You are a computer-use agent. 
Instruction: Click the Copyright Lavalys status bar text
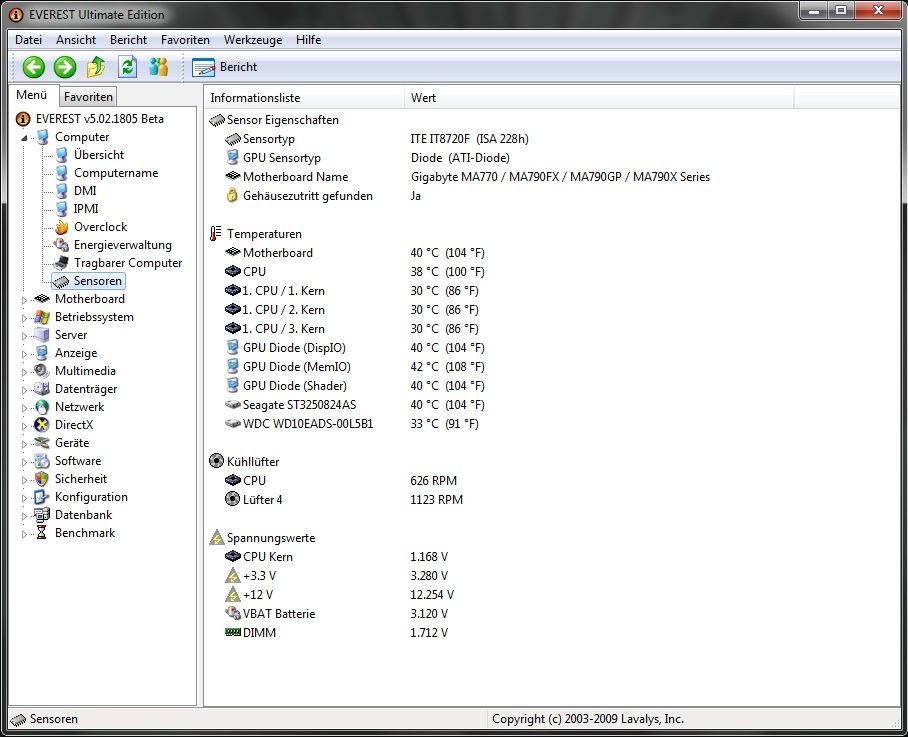click(588, 719)
